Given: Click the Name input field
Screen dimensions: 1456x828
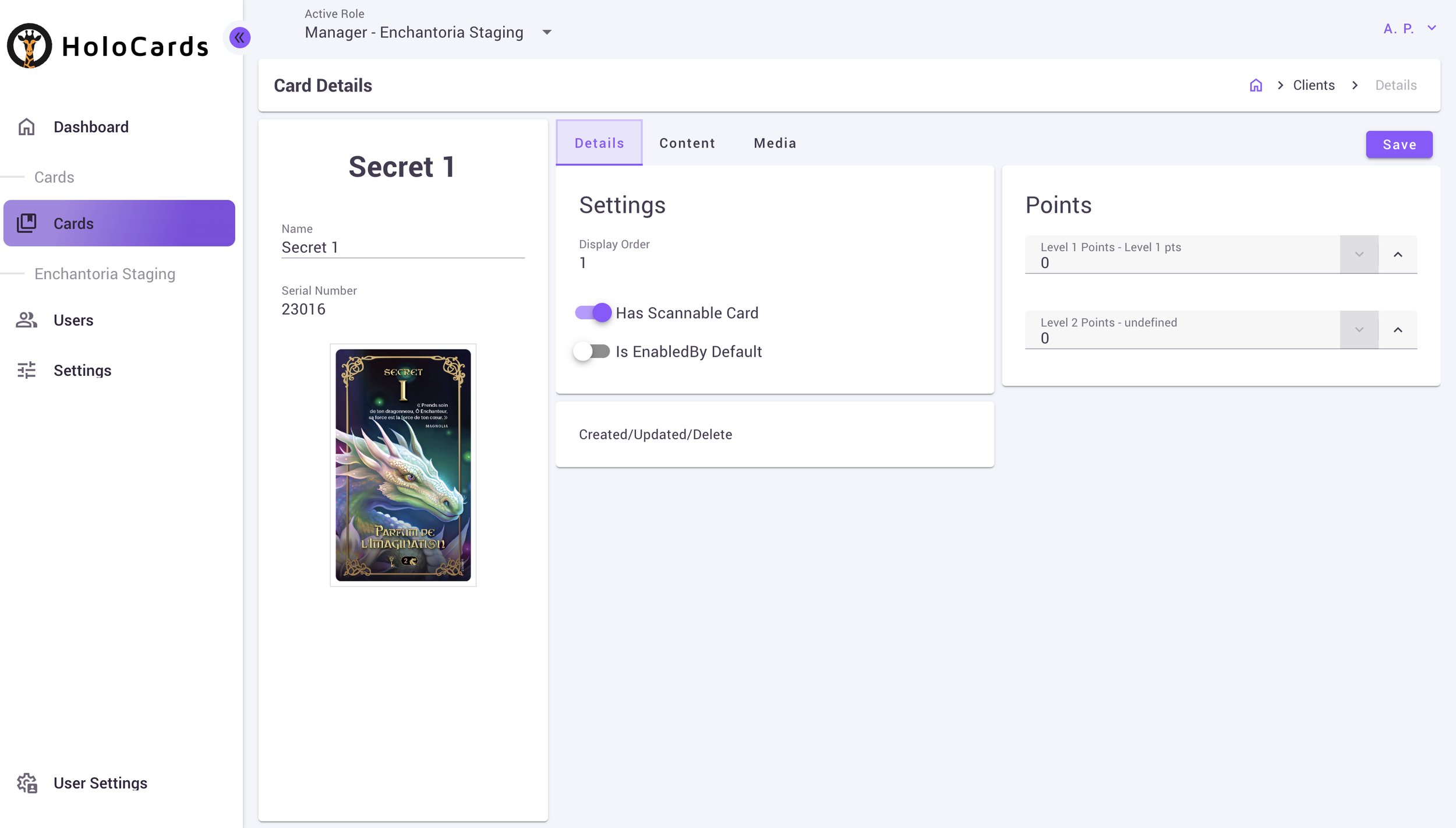Looking at the screenshot, I should click(x=402, y=248).
